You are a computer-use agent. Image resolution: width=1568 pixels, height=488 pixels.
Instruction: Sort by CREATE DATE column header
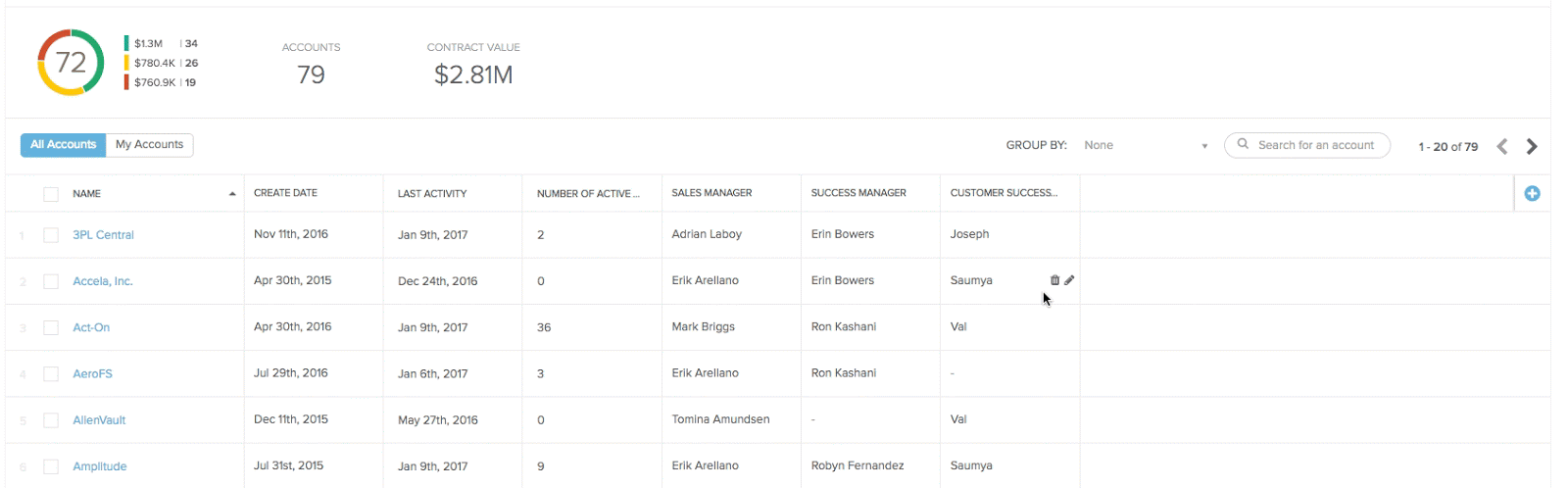coord(285,193)
